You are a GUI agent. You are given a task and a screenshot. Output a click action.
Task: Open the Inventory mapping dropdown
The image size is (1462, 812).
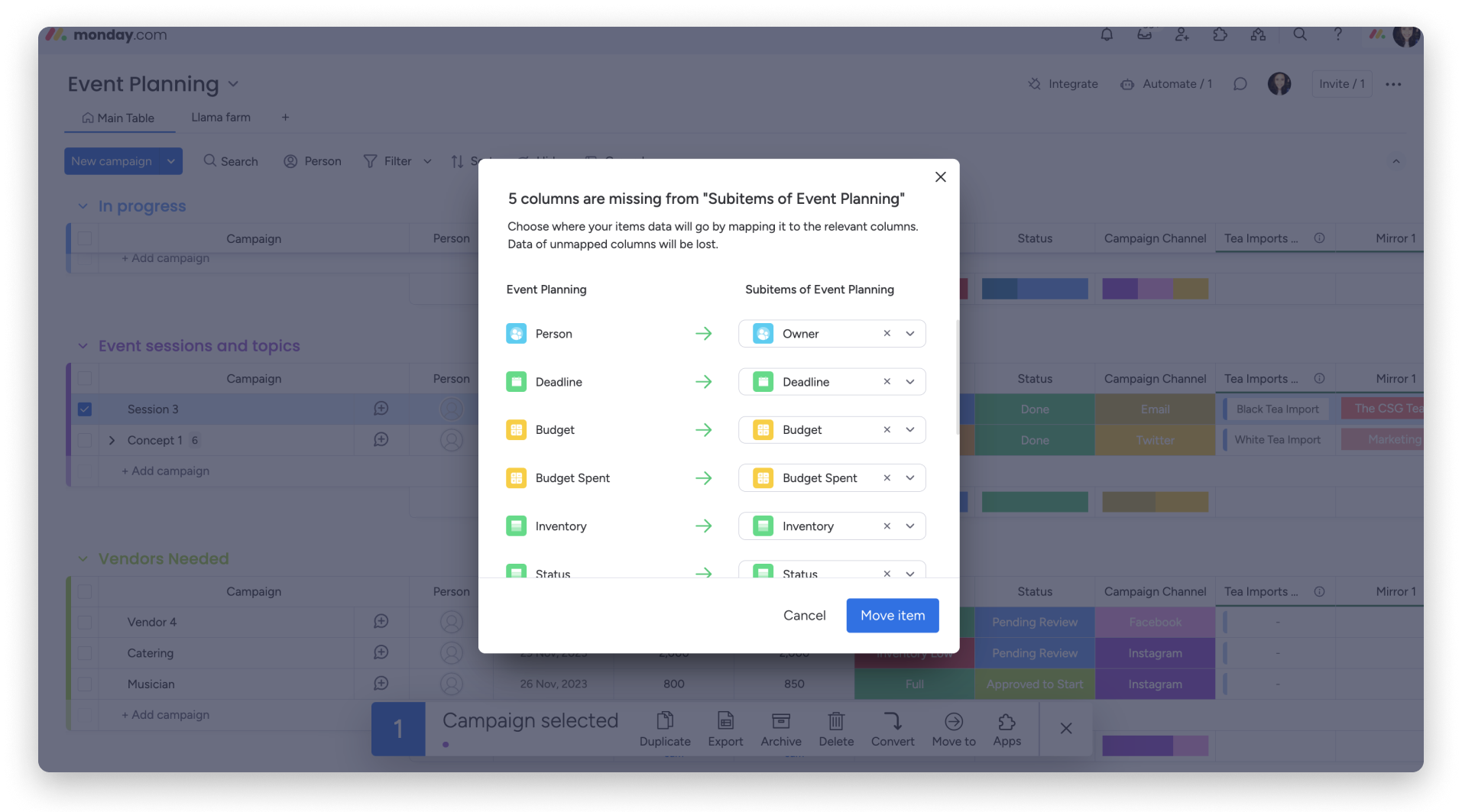click(910, 526)
